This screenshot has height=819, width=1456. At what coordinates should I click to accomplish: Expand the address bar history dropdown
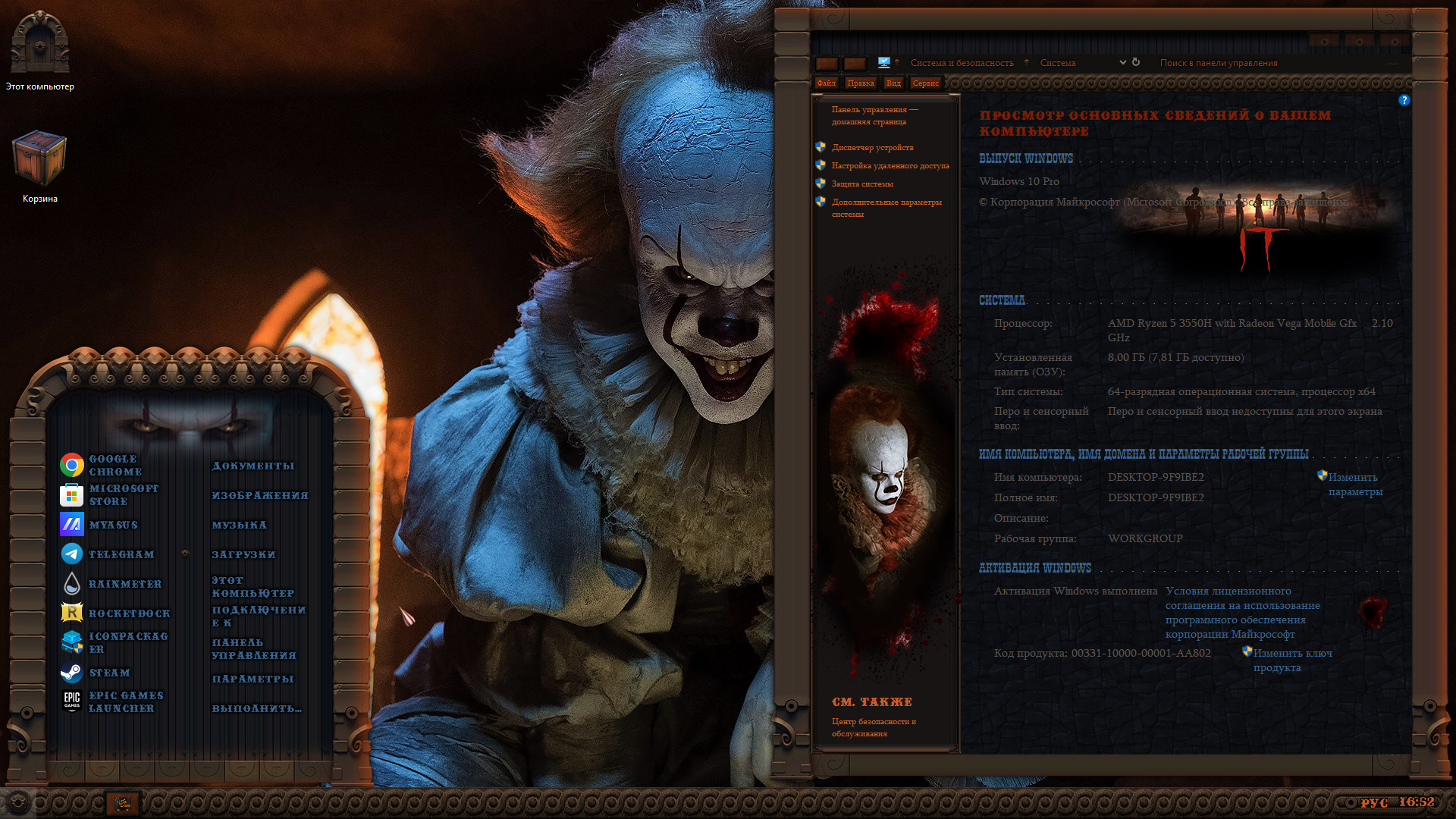pos(1123,63)
